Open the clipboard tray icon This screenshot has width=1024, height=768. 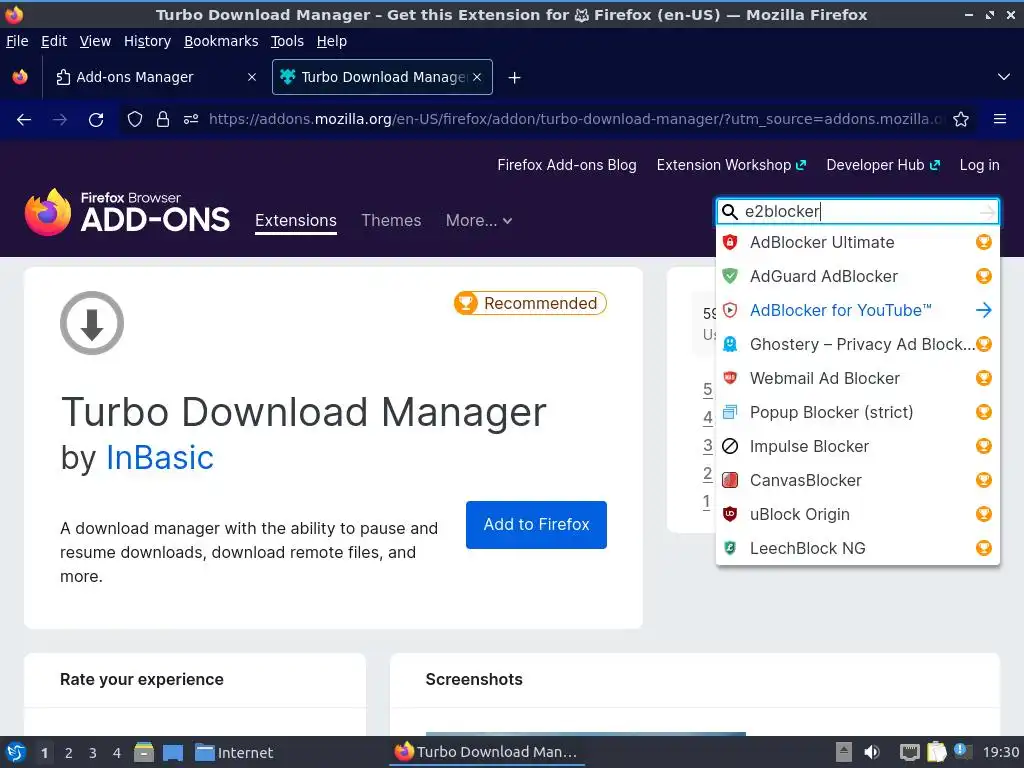click(936, 752)
